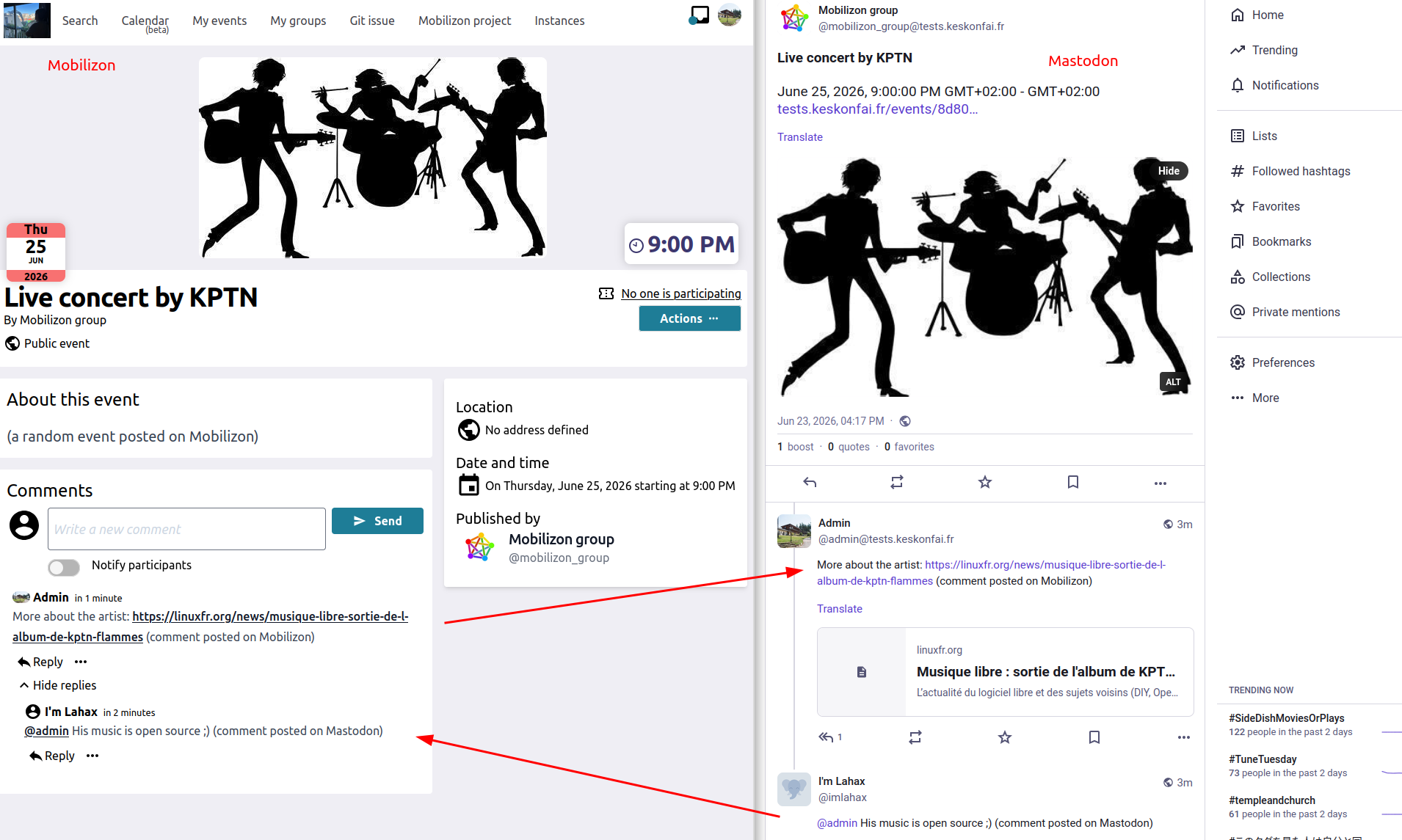
Task: Reply to I'm Lahax's Mobilizon comment
Action: [x=52, y=756]
